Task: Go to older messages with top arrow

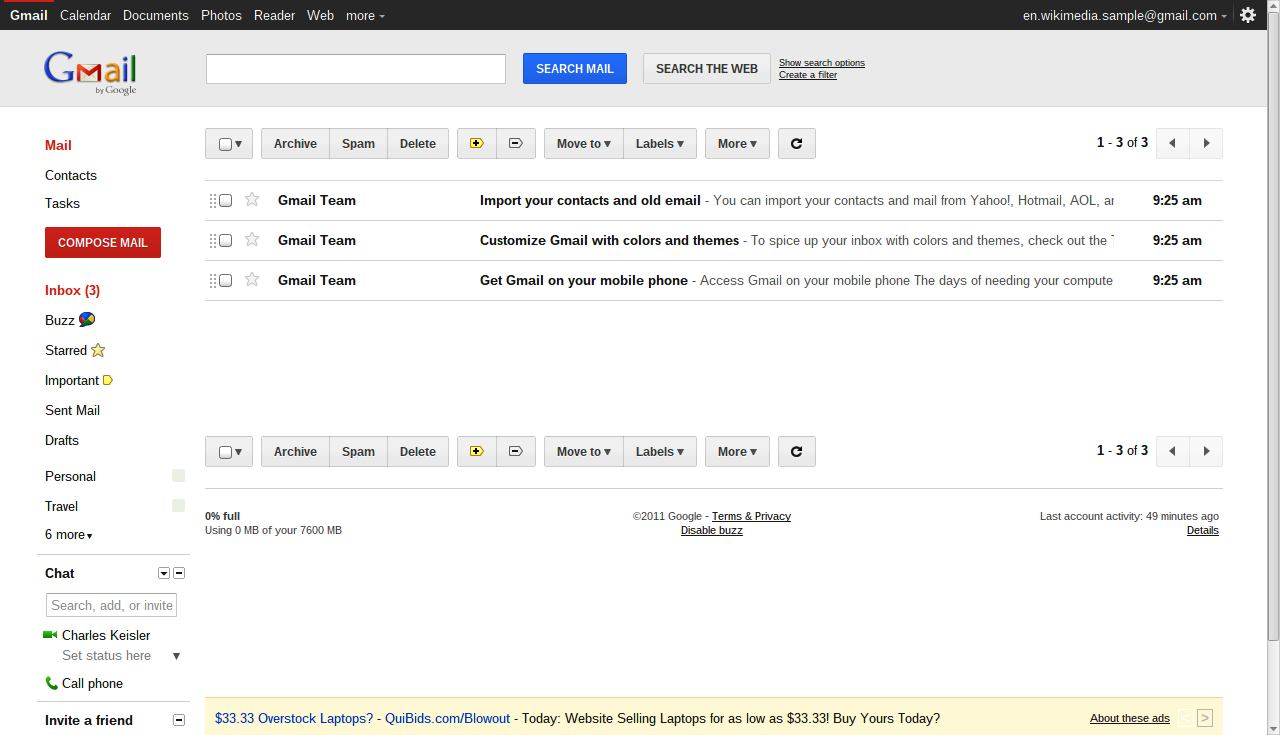Action: tap(1206, 144)
